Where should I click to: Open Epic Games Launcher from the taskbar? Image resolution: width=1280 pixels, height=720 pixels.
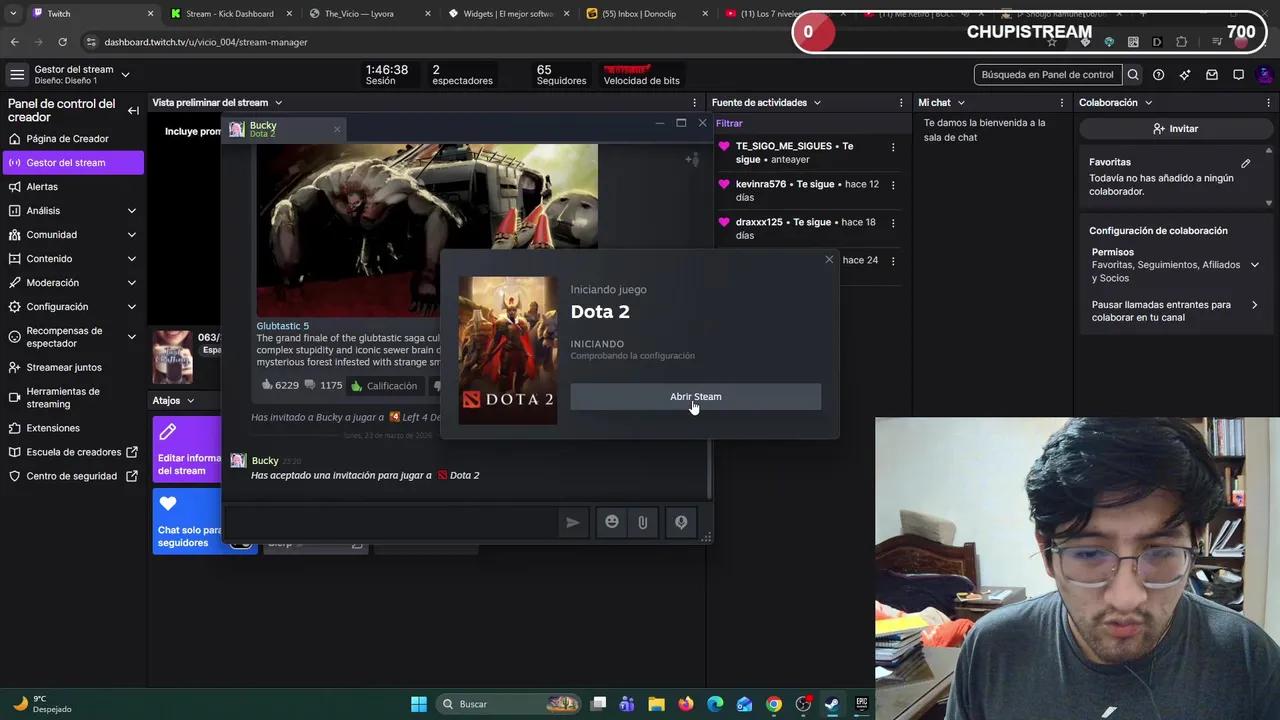[x=861, y=704]
